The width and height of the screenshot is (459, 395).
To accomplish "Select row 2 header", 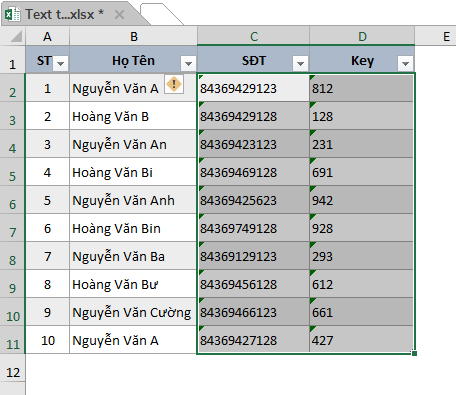I will (13, 88).
